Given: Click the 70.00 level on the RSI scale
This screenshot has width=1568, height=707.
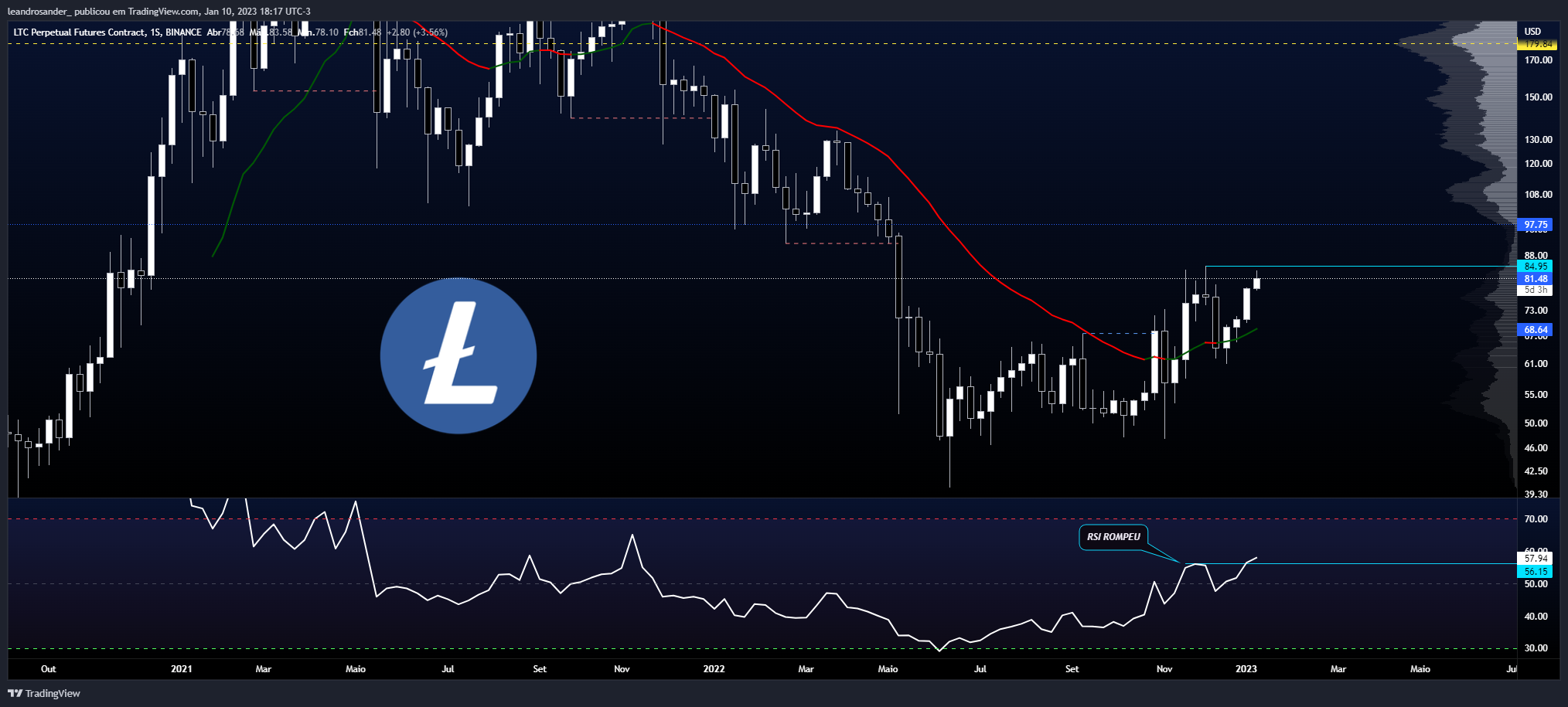Looking at the screenshot, I should click(x=1536, y=519).
